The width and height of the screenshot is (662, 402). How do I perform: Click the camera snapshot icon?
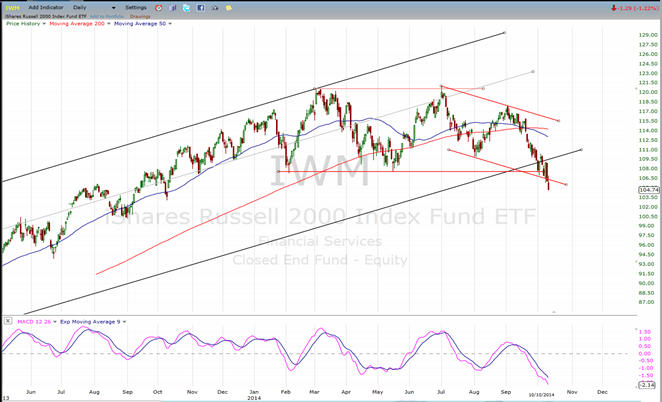click(214, 8)
